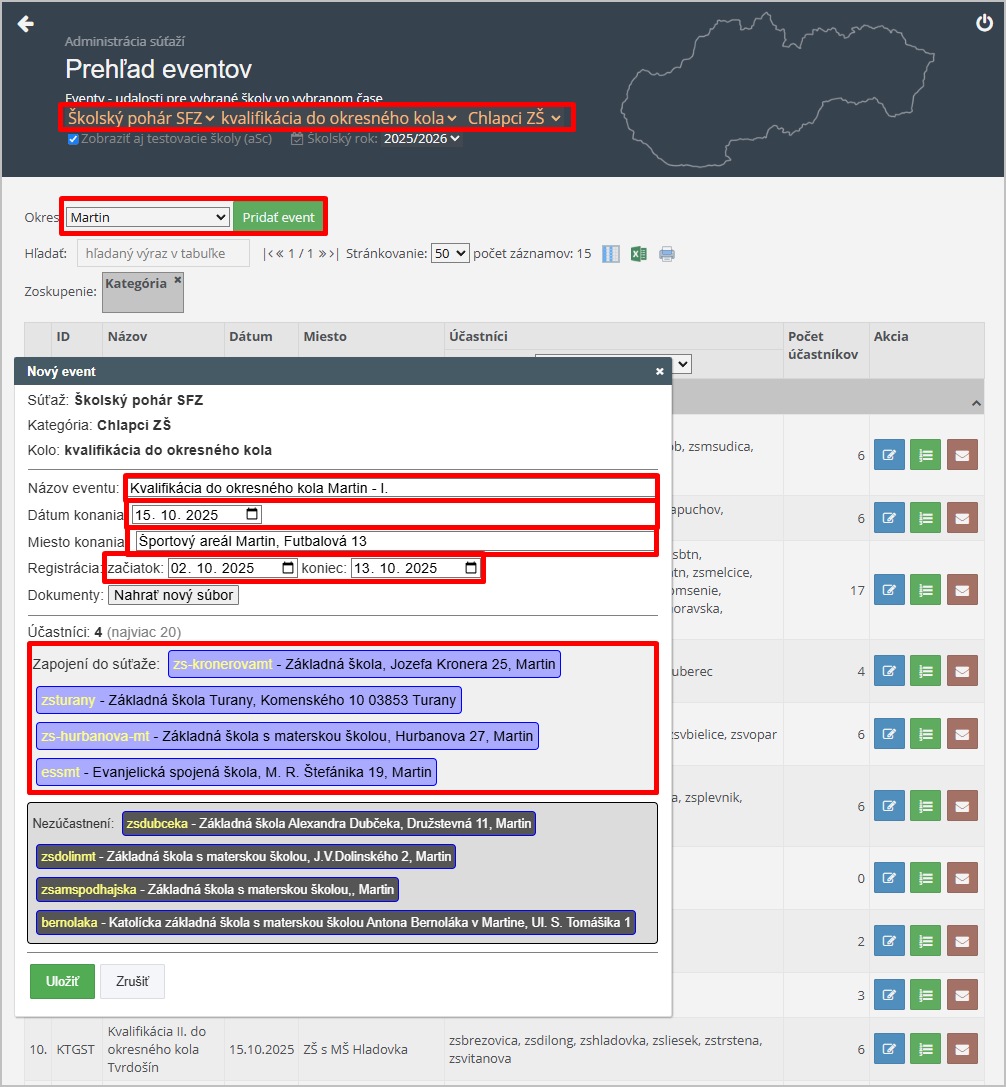
Task: Click the power logout icon
Action: click(x=984, y=24)
